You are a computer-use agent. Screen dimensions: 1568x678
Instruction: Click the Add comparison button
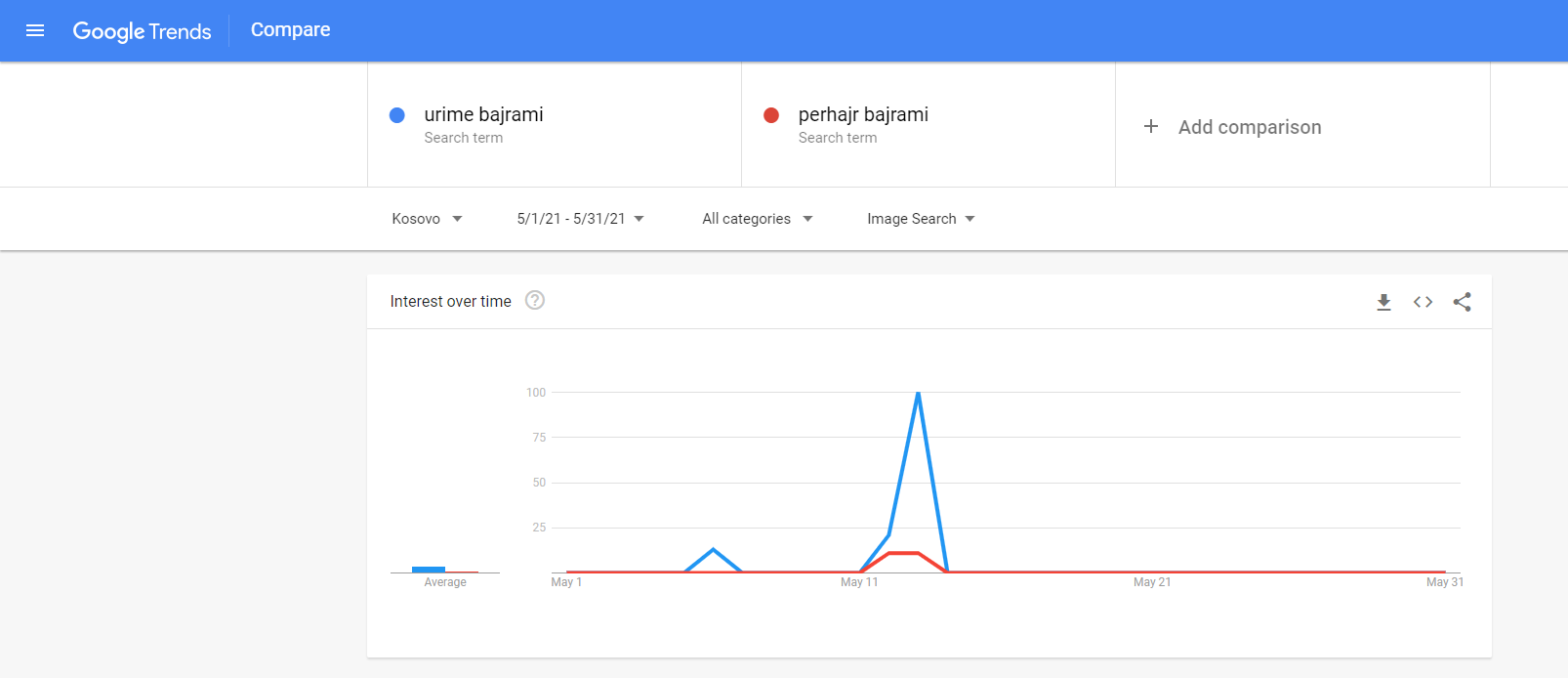pos(1249,127)
